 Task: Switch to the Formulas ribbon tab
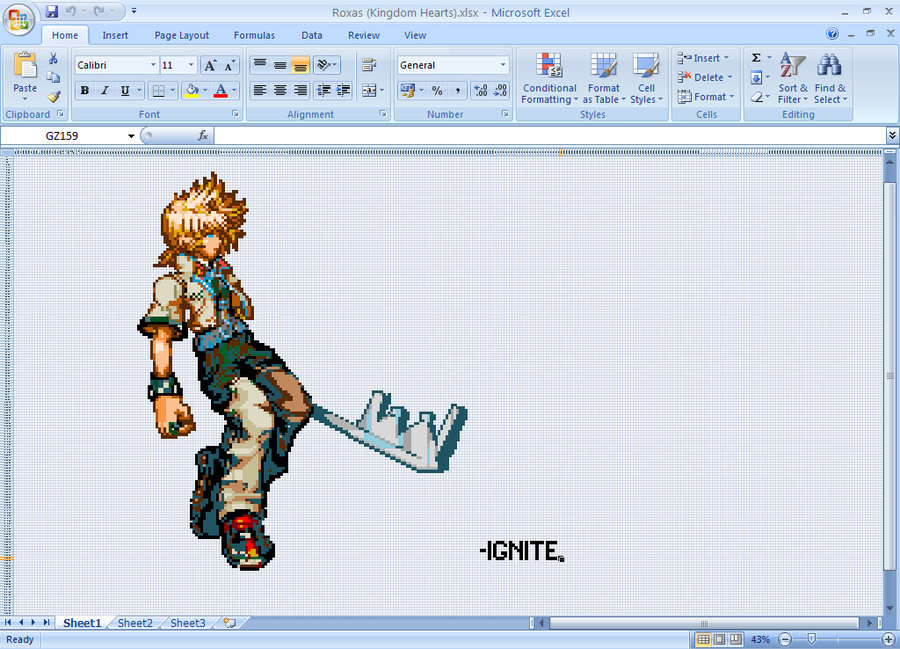254,35
